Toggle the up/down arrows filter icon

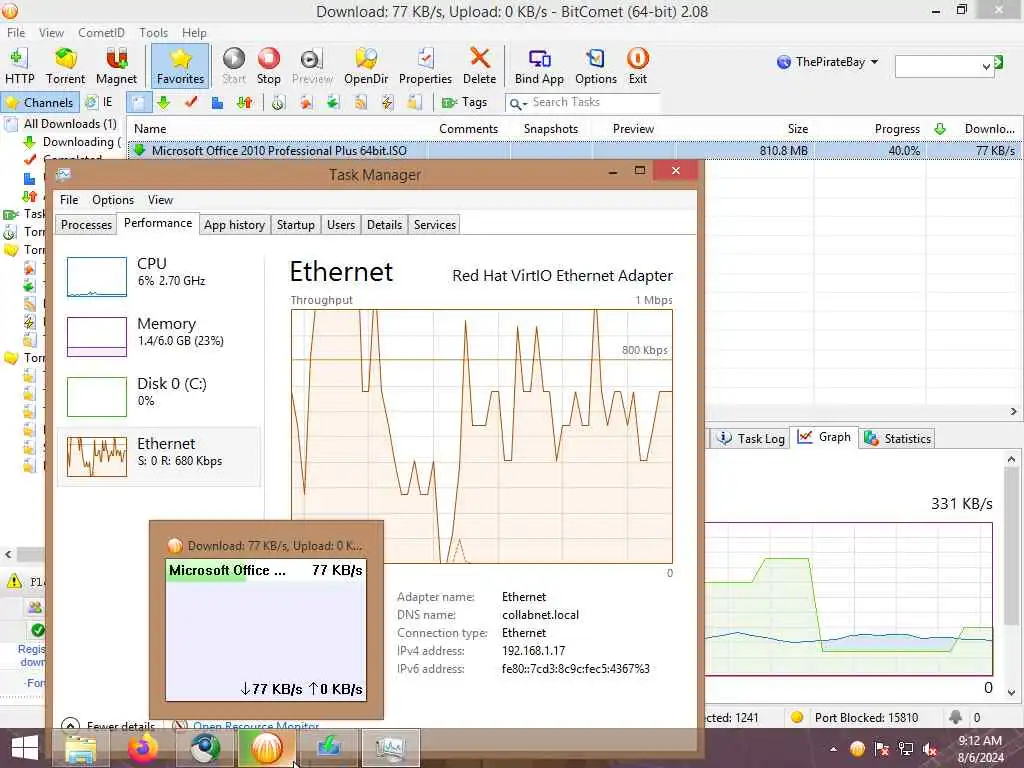tap(245, 103)
